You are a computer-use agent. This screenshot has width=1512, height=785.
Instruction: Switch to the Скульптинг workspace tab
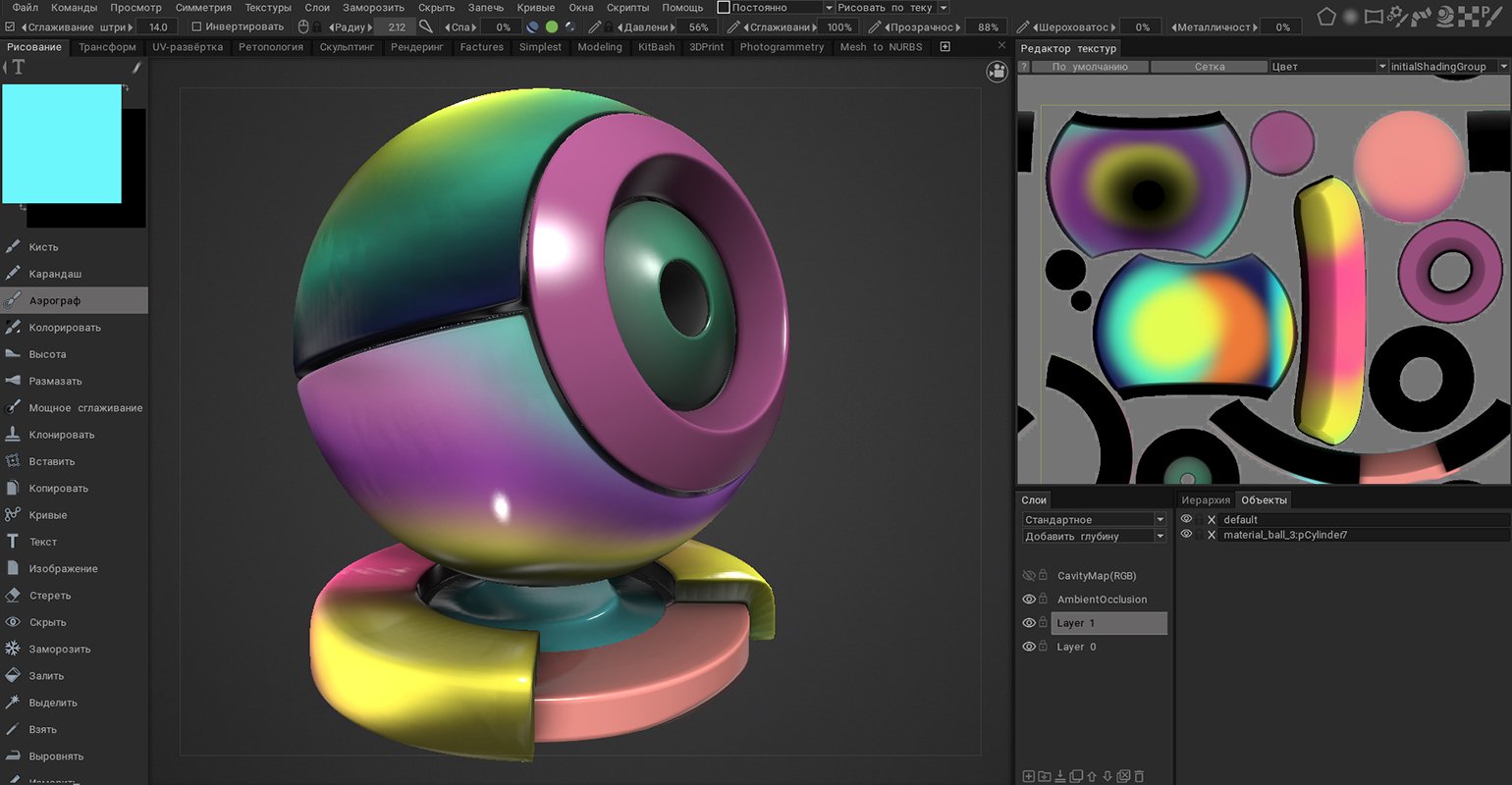(347, 47)
